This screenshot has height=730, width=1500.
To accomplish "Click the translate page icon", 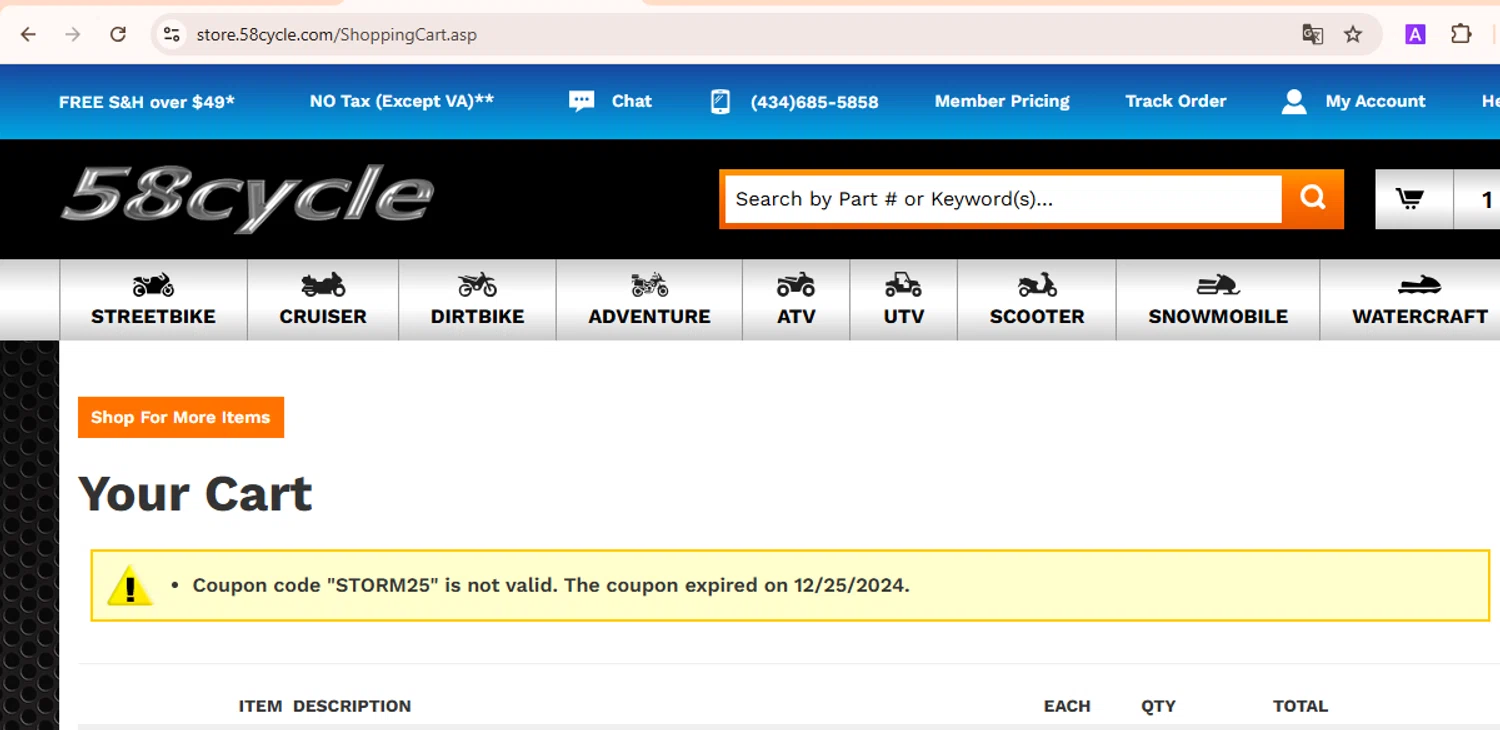I will point(1312,34).
